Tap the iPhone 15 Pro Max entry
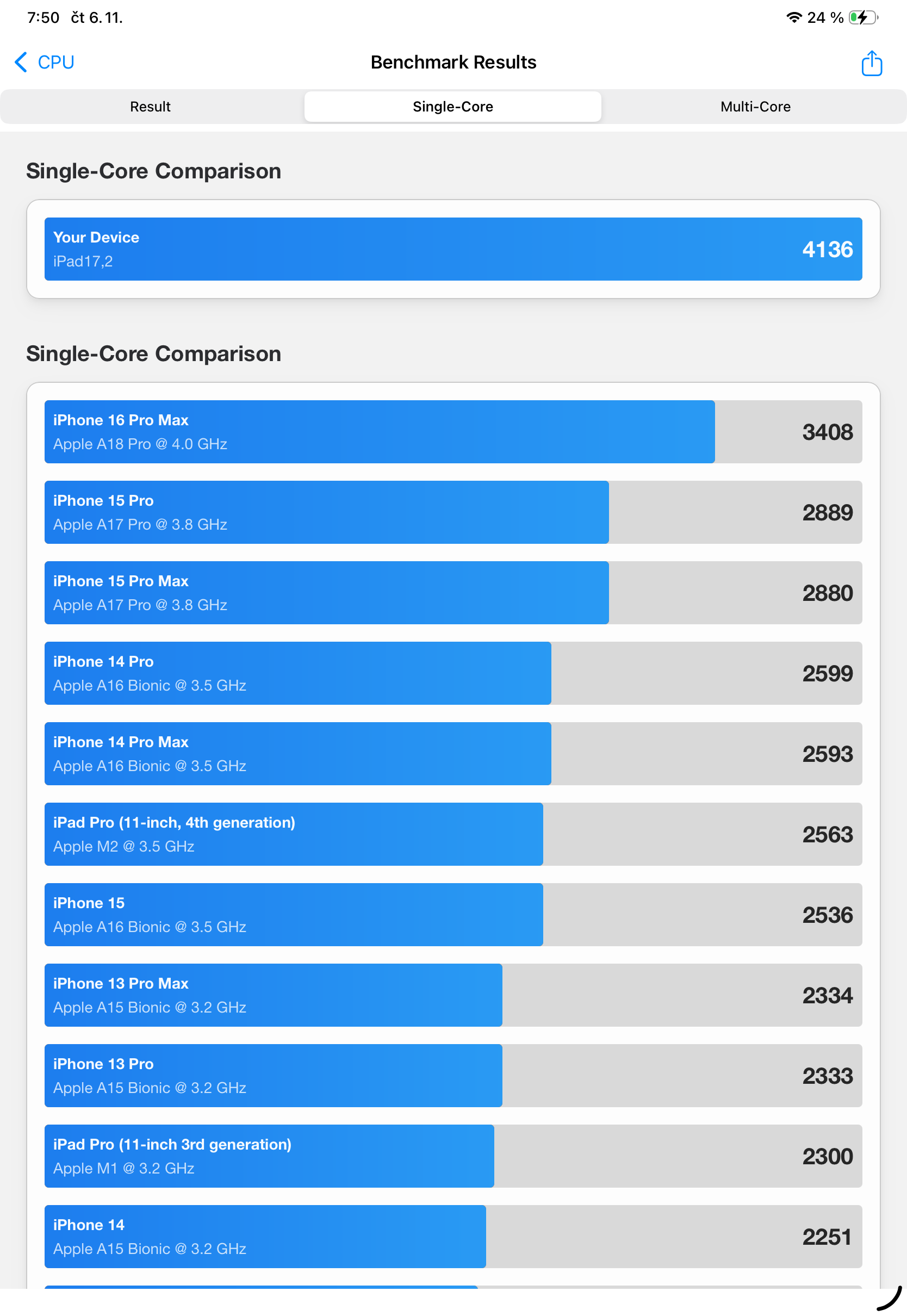This screenshot has width=907, height=1316. 453,593
